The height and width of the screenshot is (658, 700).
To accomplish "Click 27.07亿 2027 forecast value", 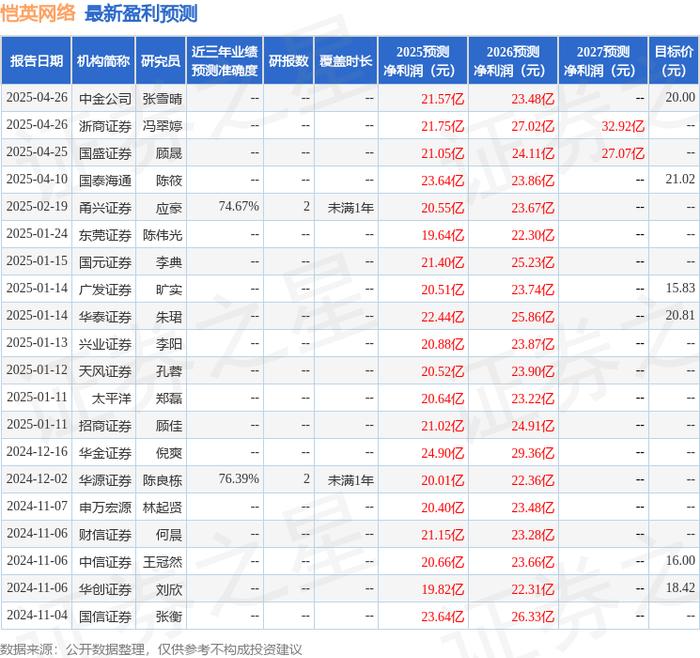I will [x=623, y=154].
